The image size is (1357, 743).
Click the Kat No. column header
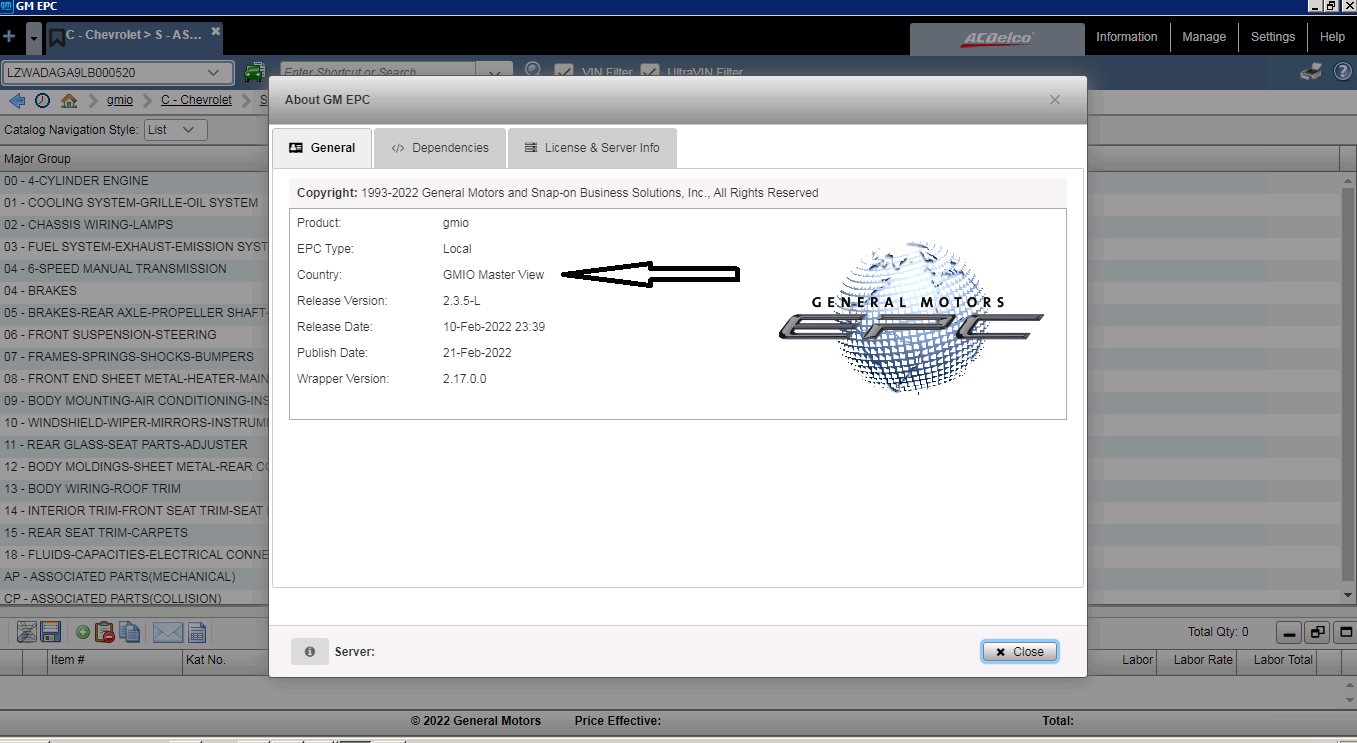point(206,660)
